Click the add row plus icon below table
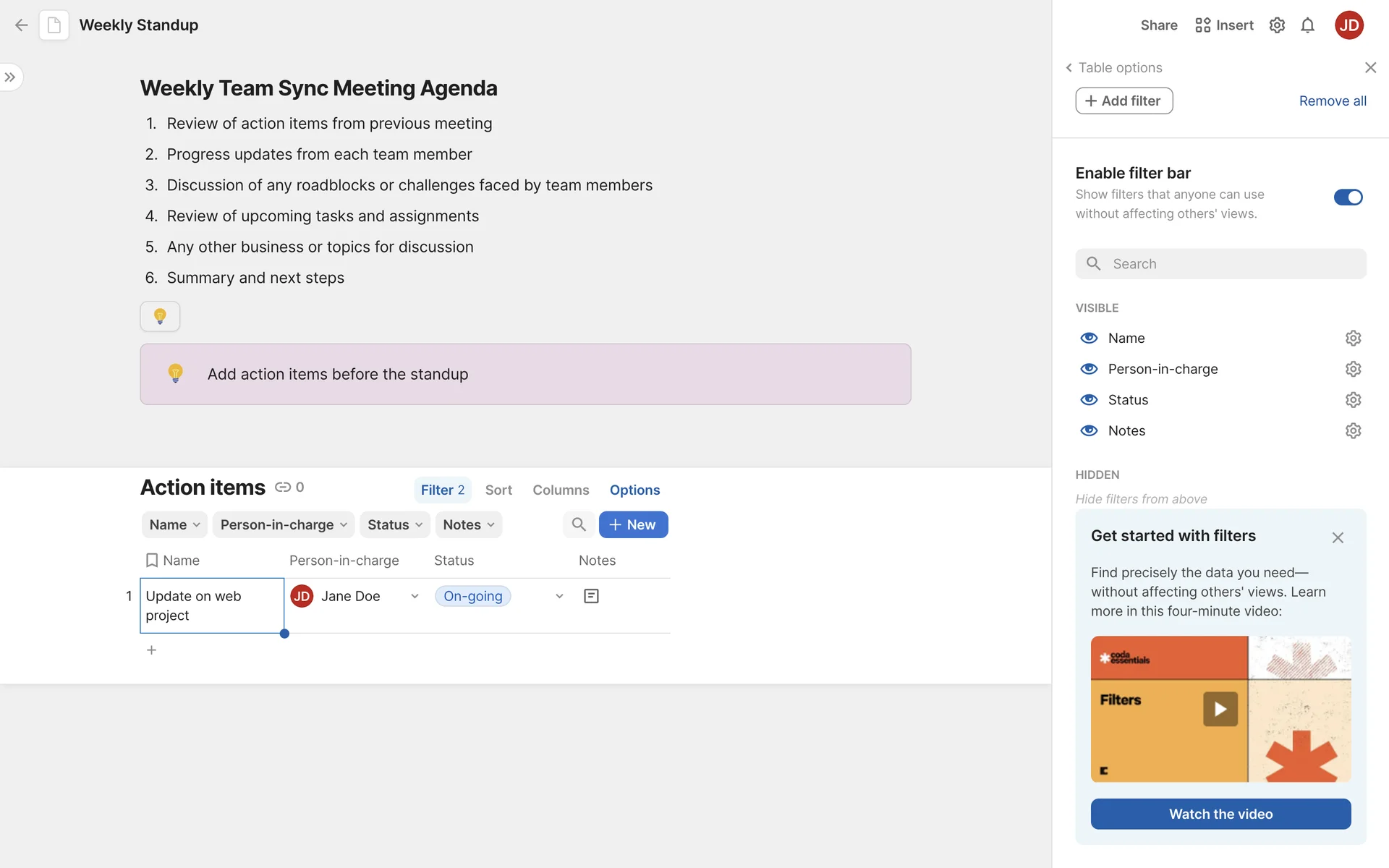The width and height of the screenshot is (1389, 868). tap(151, 650)
